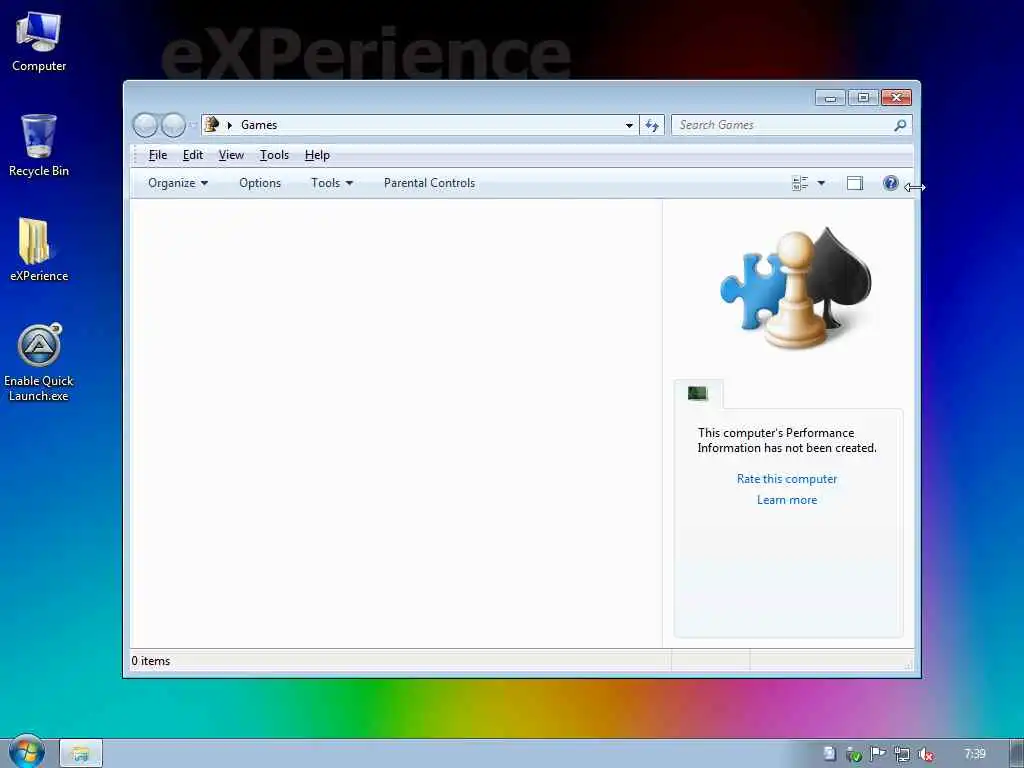Open the Recycle Bin icon

coord(39,146)
